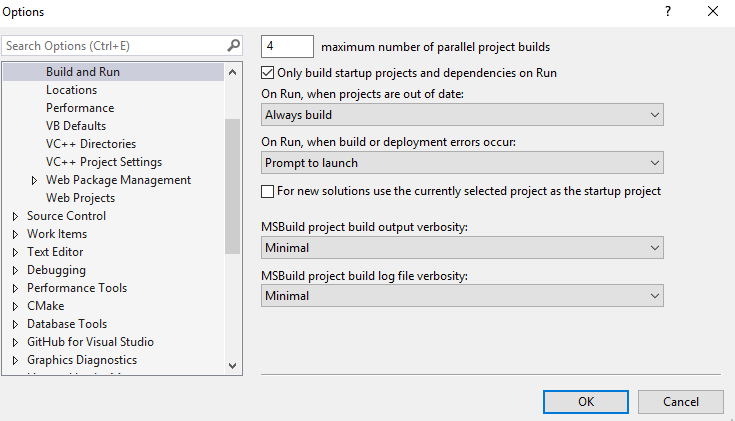Viewport: 735px width, 421px height.
Task: Uncheck Only build startup projects checkbox
Action: point(267,73)
